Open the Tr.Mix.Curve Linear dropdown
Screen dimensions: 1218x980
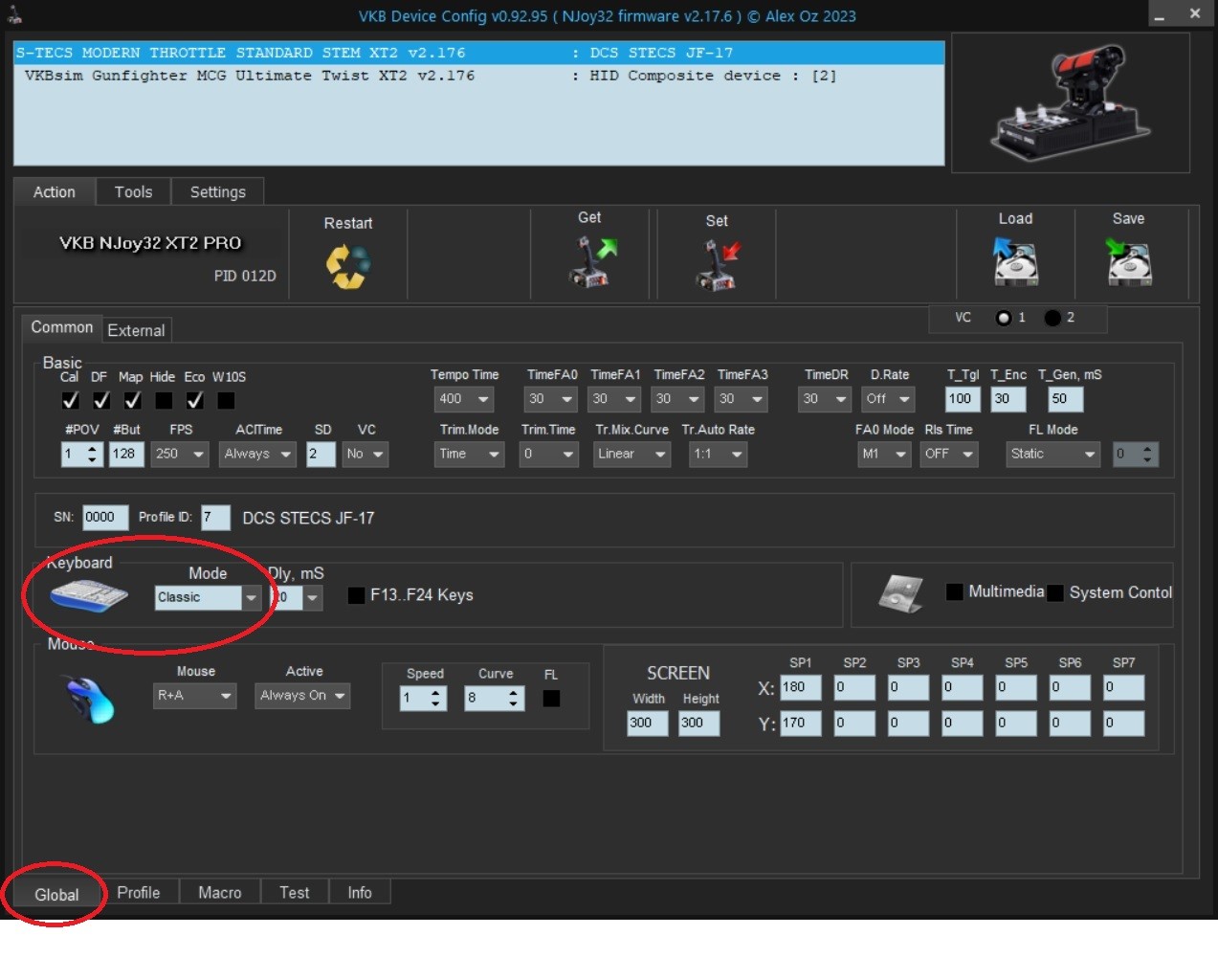tap(632, 454)
